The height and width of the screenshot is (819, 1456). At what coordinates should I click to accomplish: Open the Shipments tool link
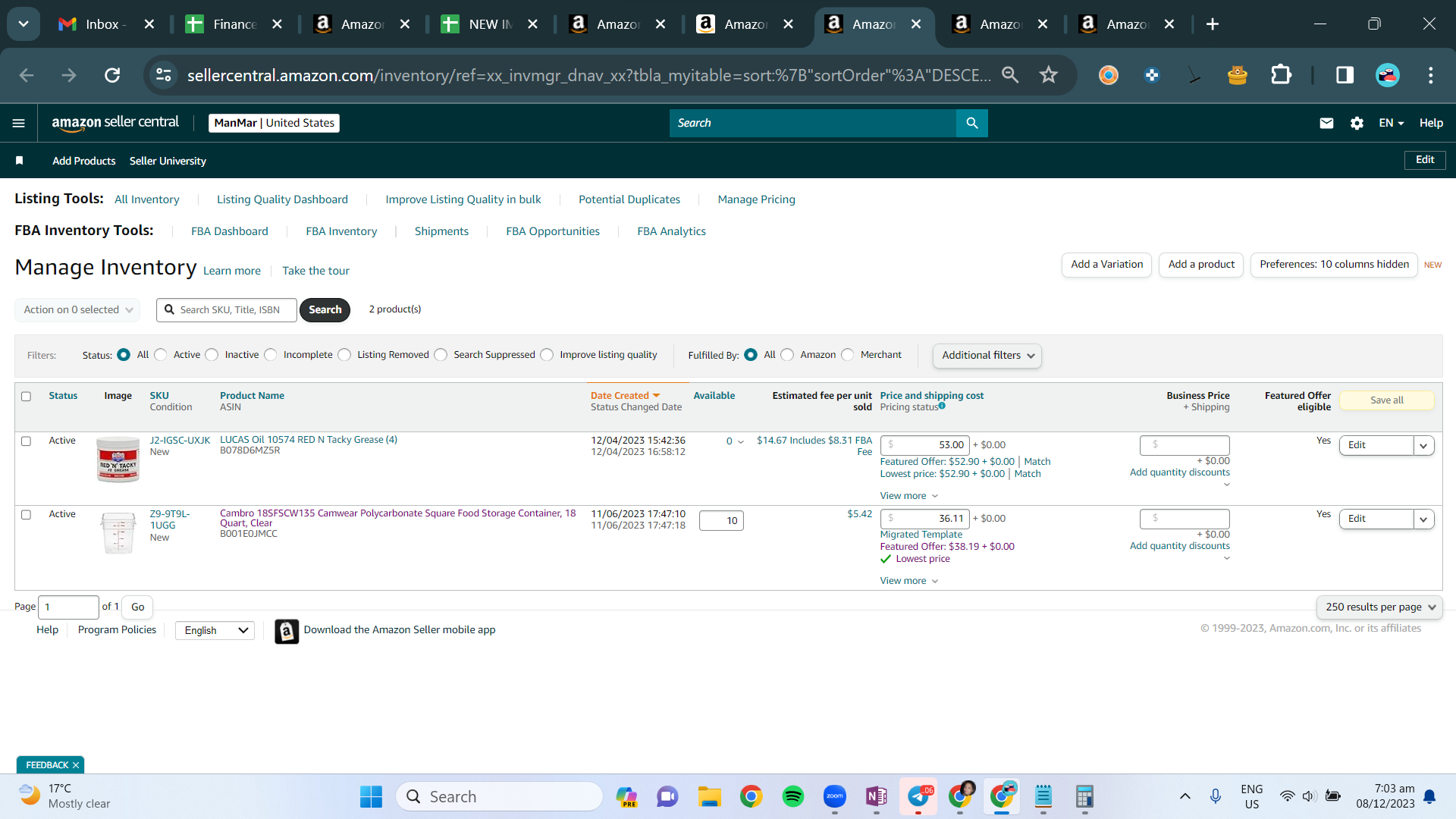coord(441,231)
